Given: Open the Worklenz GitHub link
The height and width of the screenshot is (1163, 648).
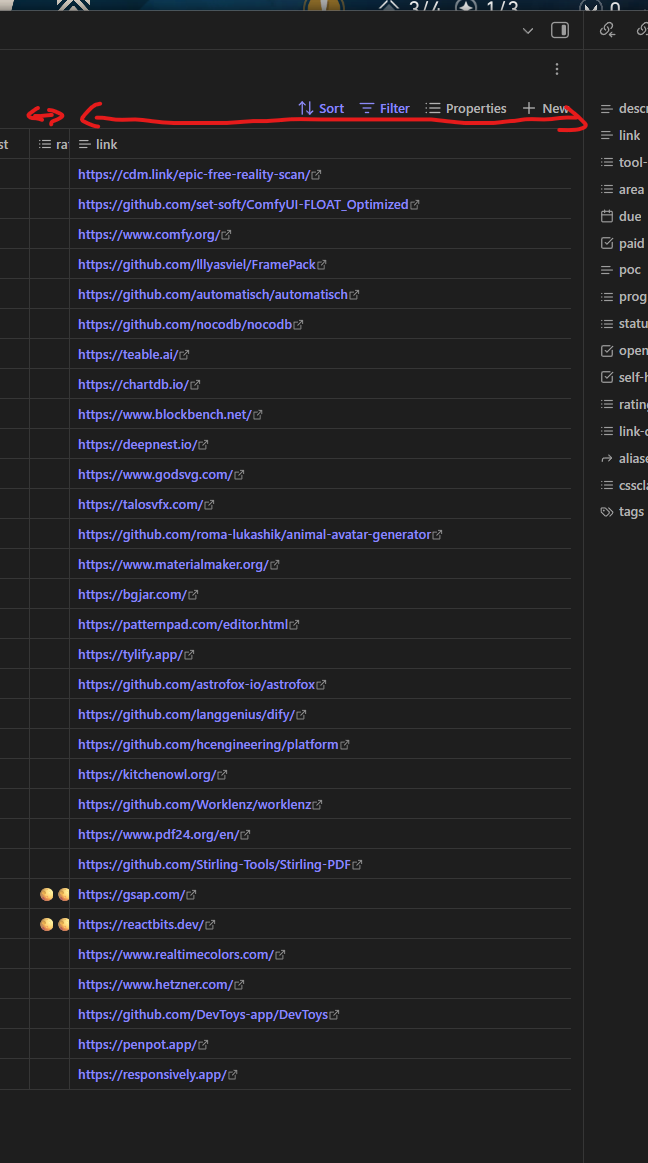Looking at the screenshot, I should (x=194, y=804).
